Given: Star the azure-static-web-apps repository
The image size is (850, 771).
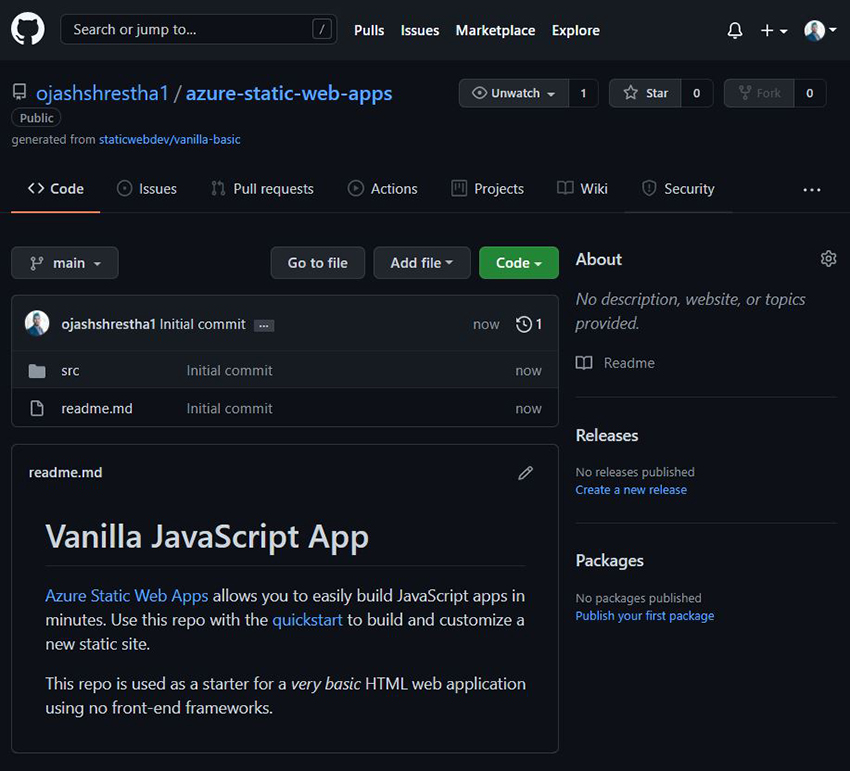Looking at the screenshot, I should 644,92.
